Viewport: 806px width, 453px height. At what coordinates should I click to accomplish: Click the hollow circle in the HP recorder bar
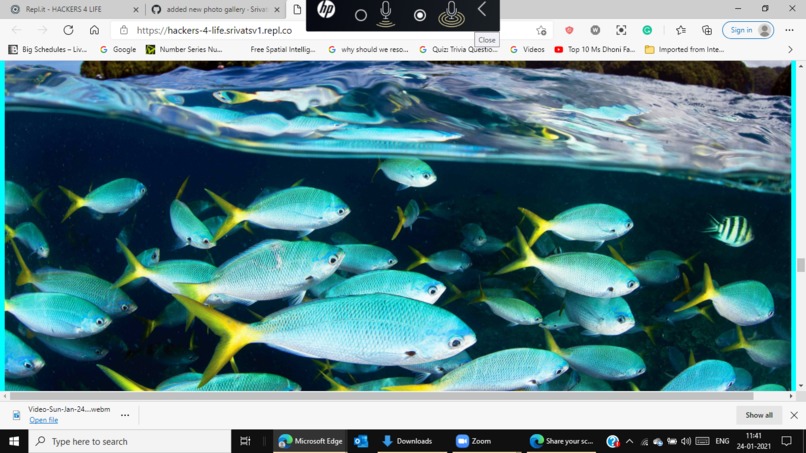tap(361, 15)
